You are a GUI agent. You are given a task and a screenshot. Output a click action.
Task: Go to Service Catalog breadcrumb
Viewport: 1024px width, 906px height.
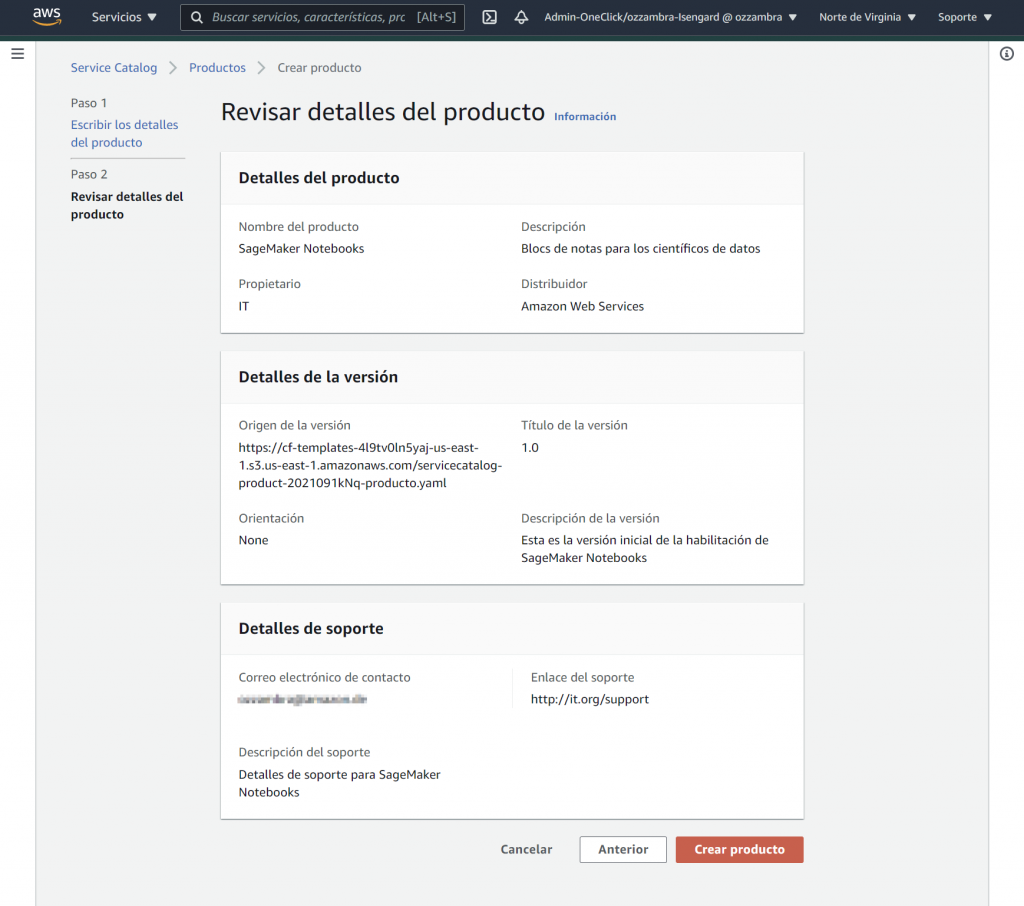pos(114,67)
